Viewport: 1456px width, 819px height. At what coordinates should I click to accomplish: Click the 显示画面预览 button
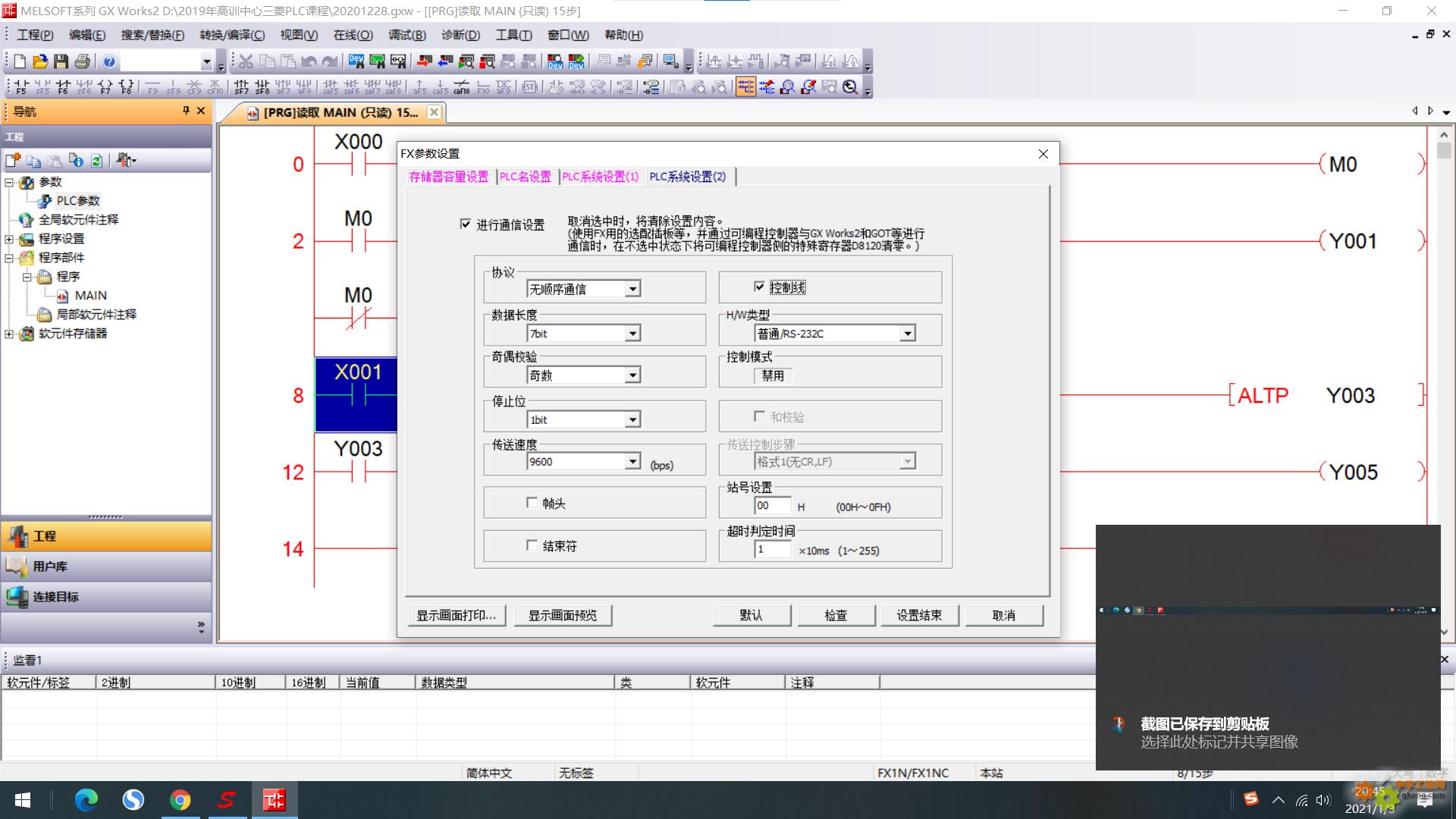tap(563, 615)
